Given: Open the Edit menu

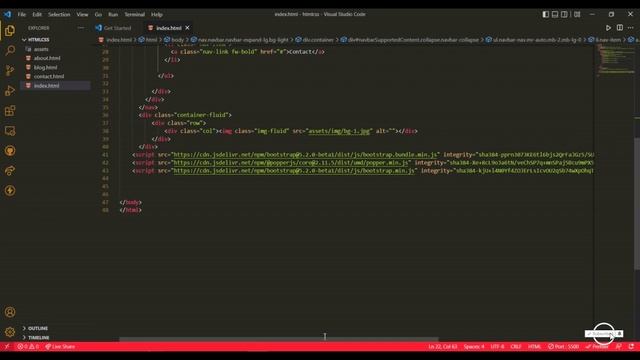Looking at the screenshot, I should 37,14.
